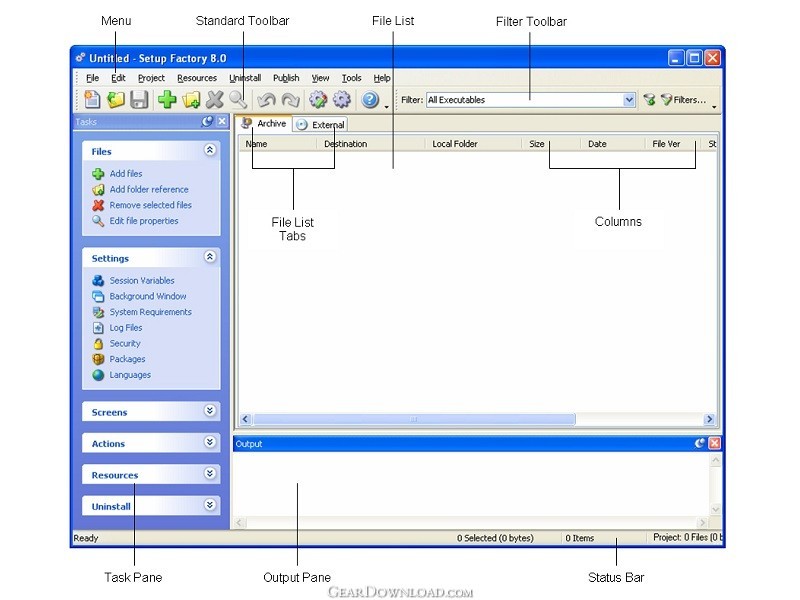800x600 pixels.
Task: Sort by the Date column header
Action: [613, 144]
